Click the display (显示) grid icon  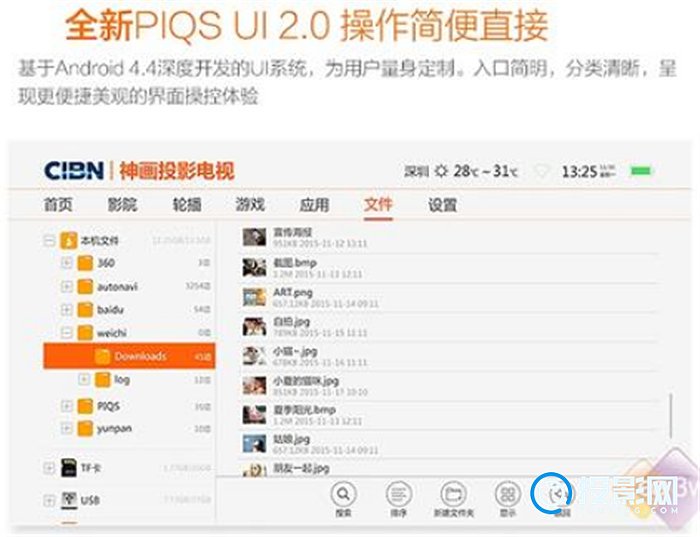[x=507, y=494]
